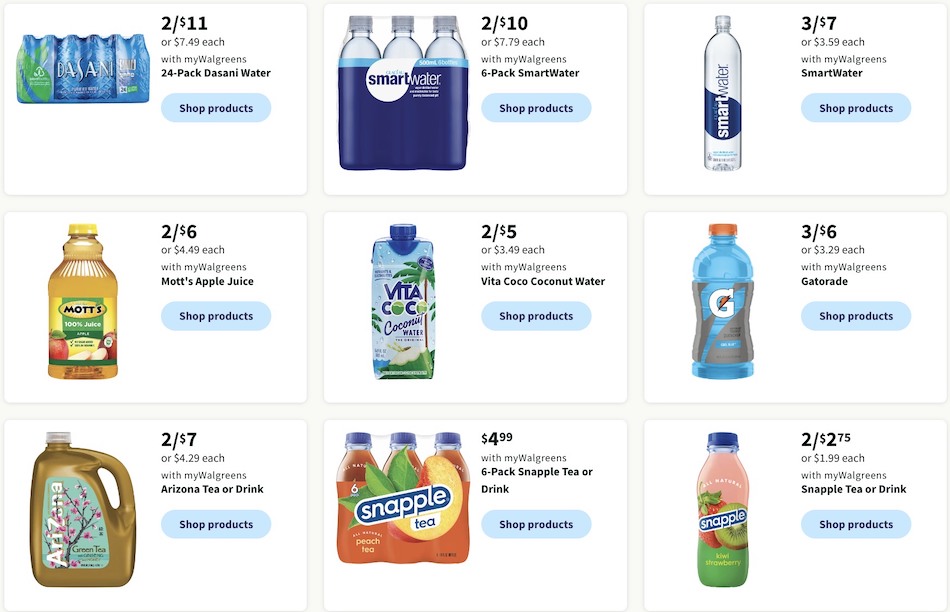
Task: Open the Mott's apple juice bottle image
Action: click(83, 301)
